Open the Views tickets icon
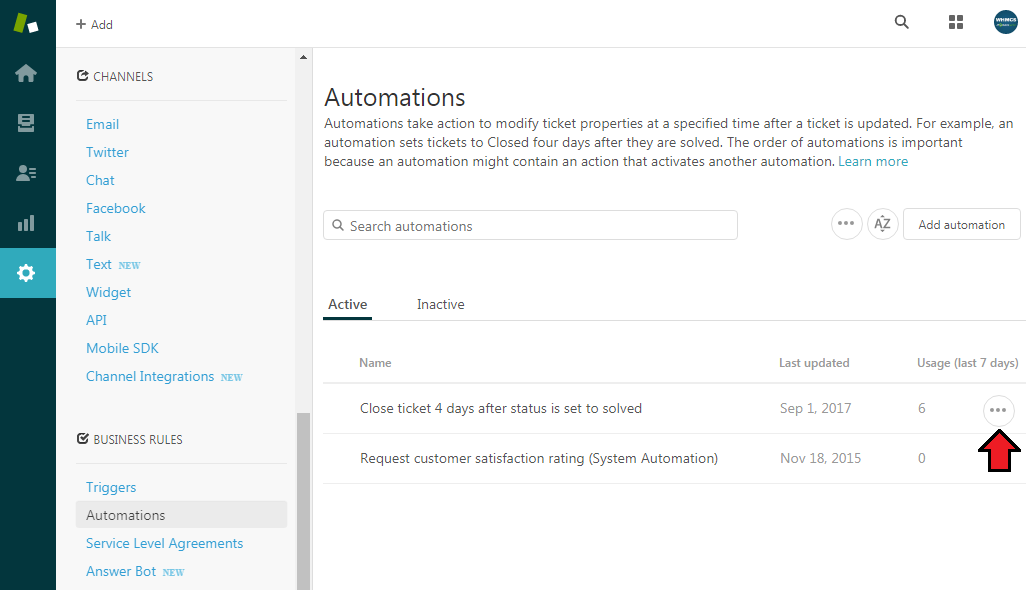Screen dimensions: 1031x590 (26, 123)
